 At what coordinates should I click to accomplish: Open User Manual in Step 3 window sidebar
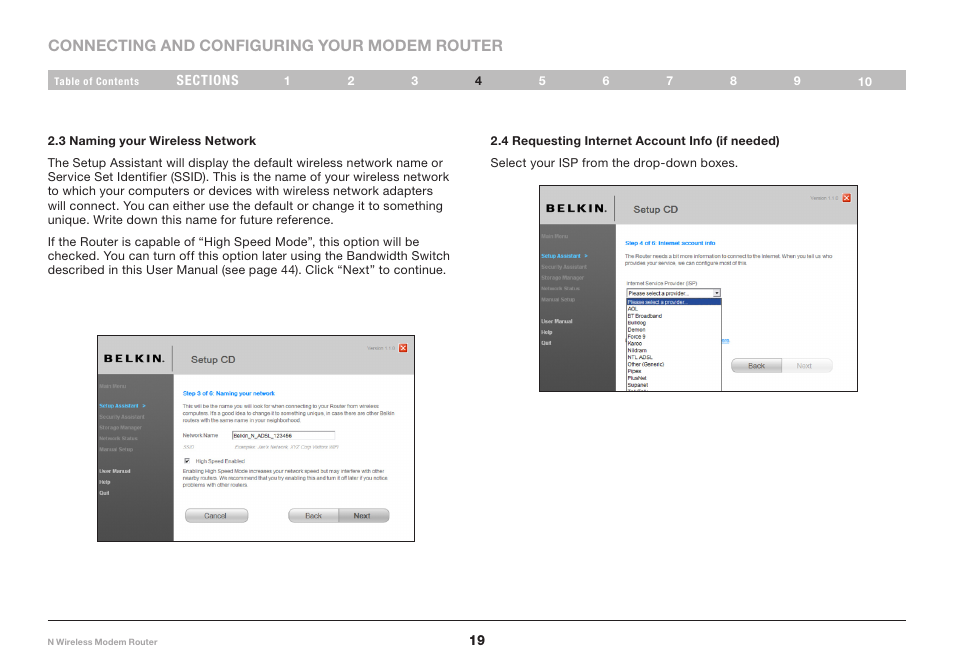click(115, 471)
